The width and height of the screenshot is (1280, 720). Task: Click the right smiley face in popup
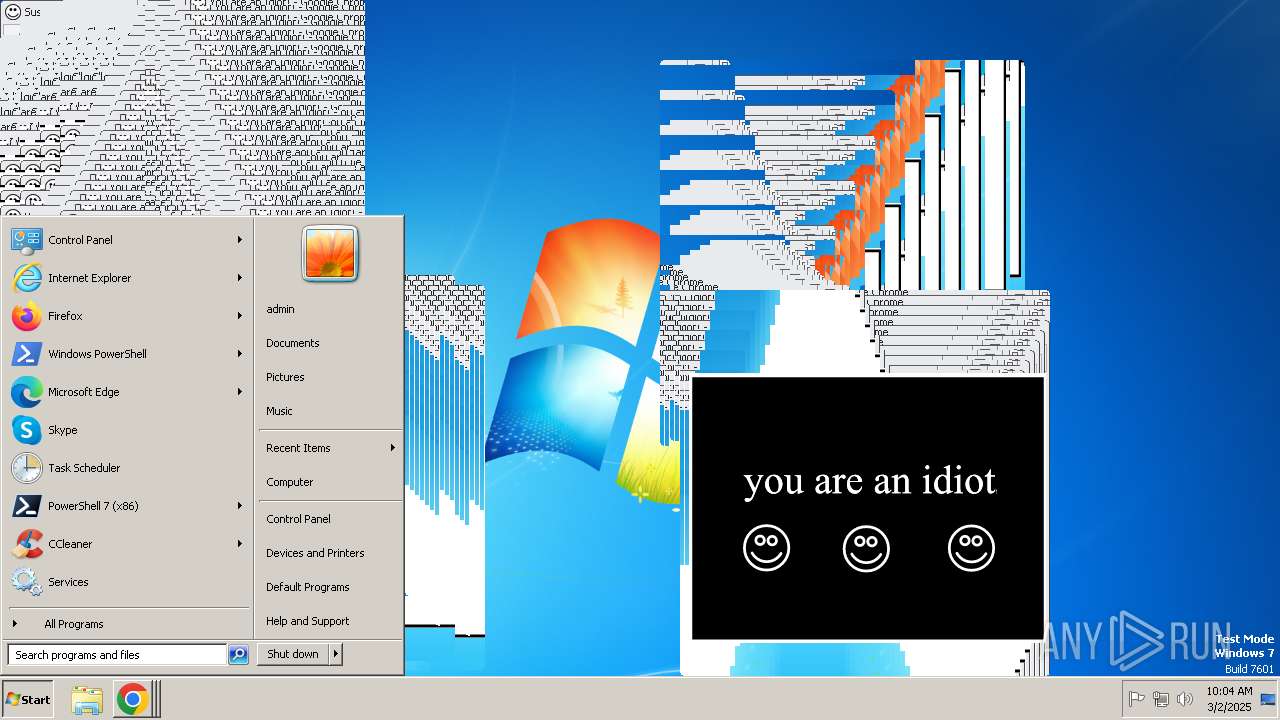point(971,548)
